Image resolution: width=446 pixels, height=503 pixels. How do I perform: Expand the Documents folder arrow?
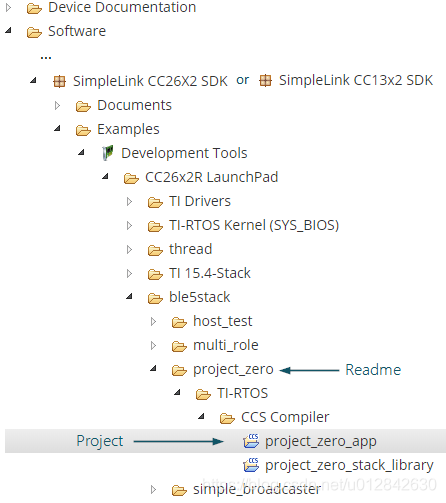pos(57,105)
